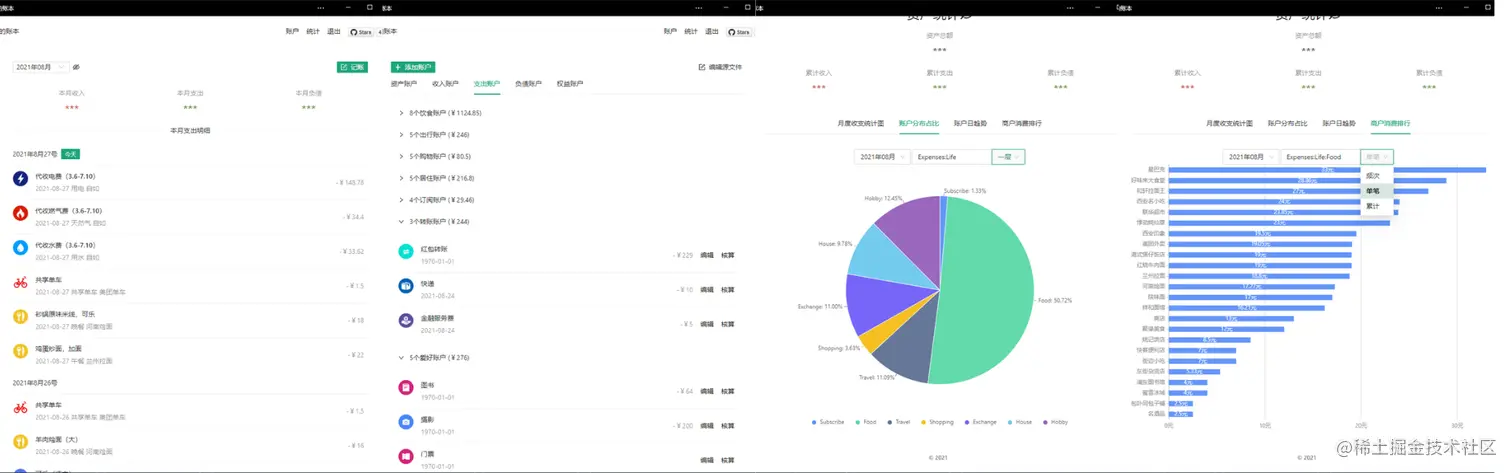
Task: Click the Expenses:Life account field above the pie chart
Action: click(x=951, y=157)
